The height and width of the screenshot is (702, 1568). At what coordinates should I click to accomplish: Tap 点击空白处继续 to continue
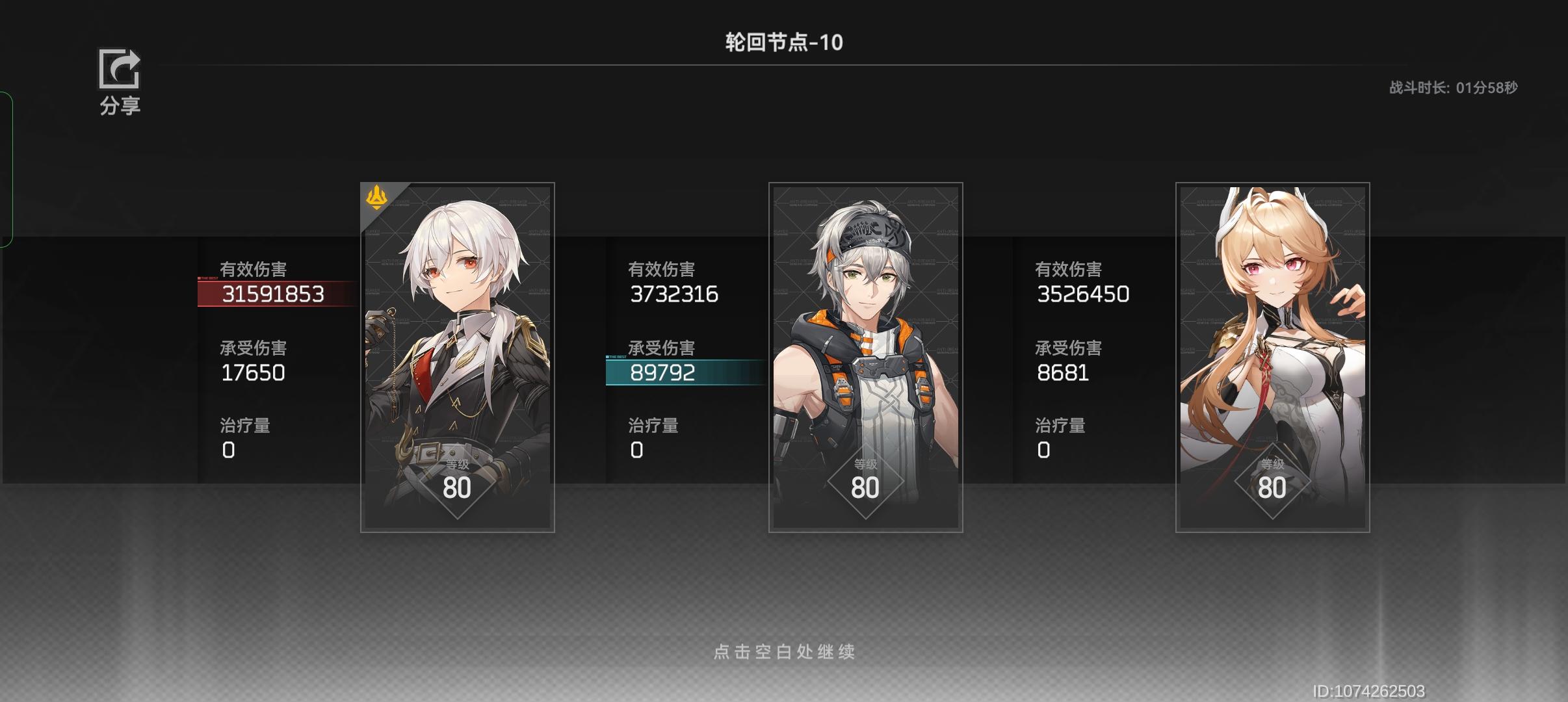point(784,651)
